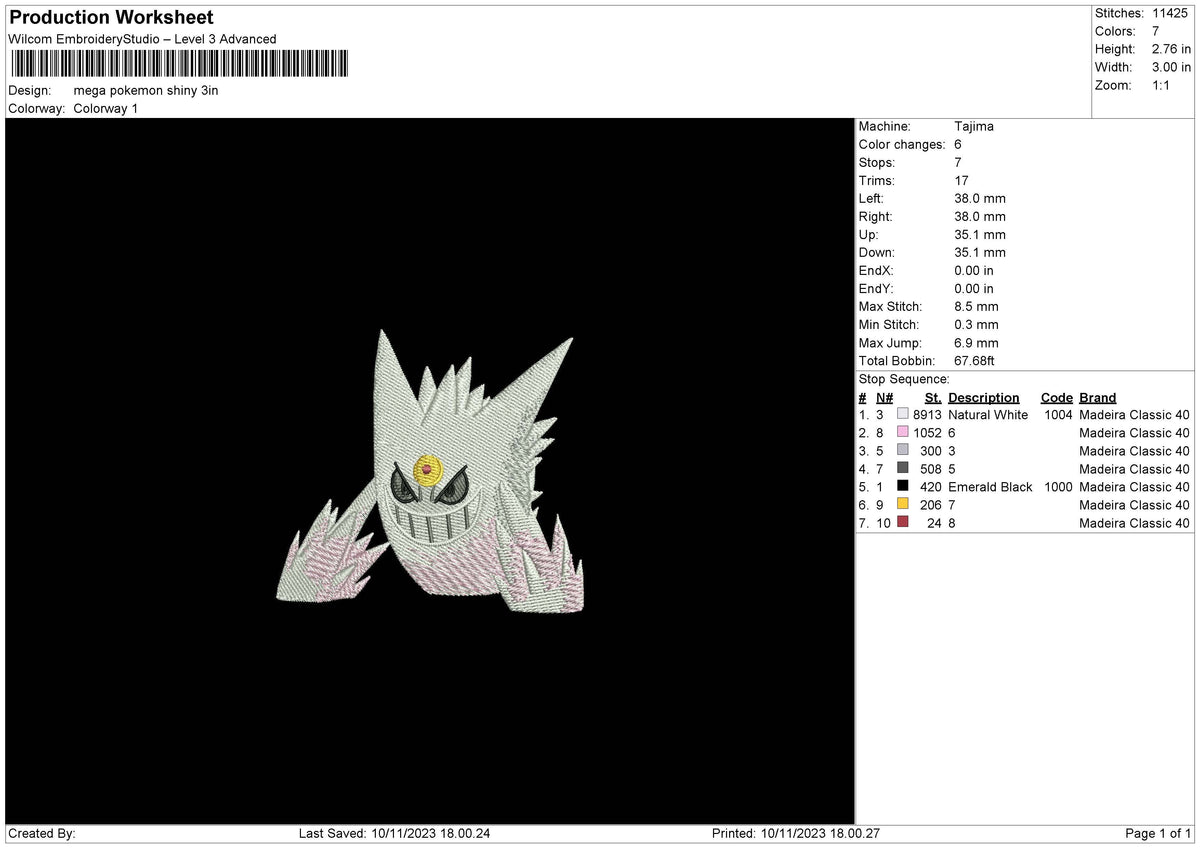Click the 'EndX:' value '0.00 in'

point(974,270)
